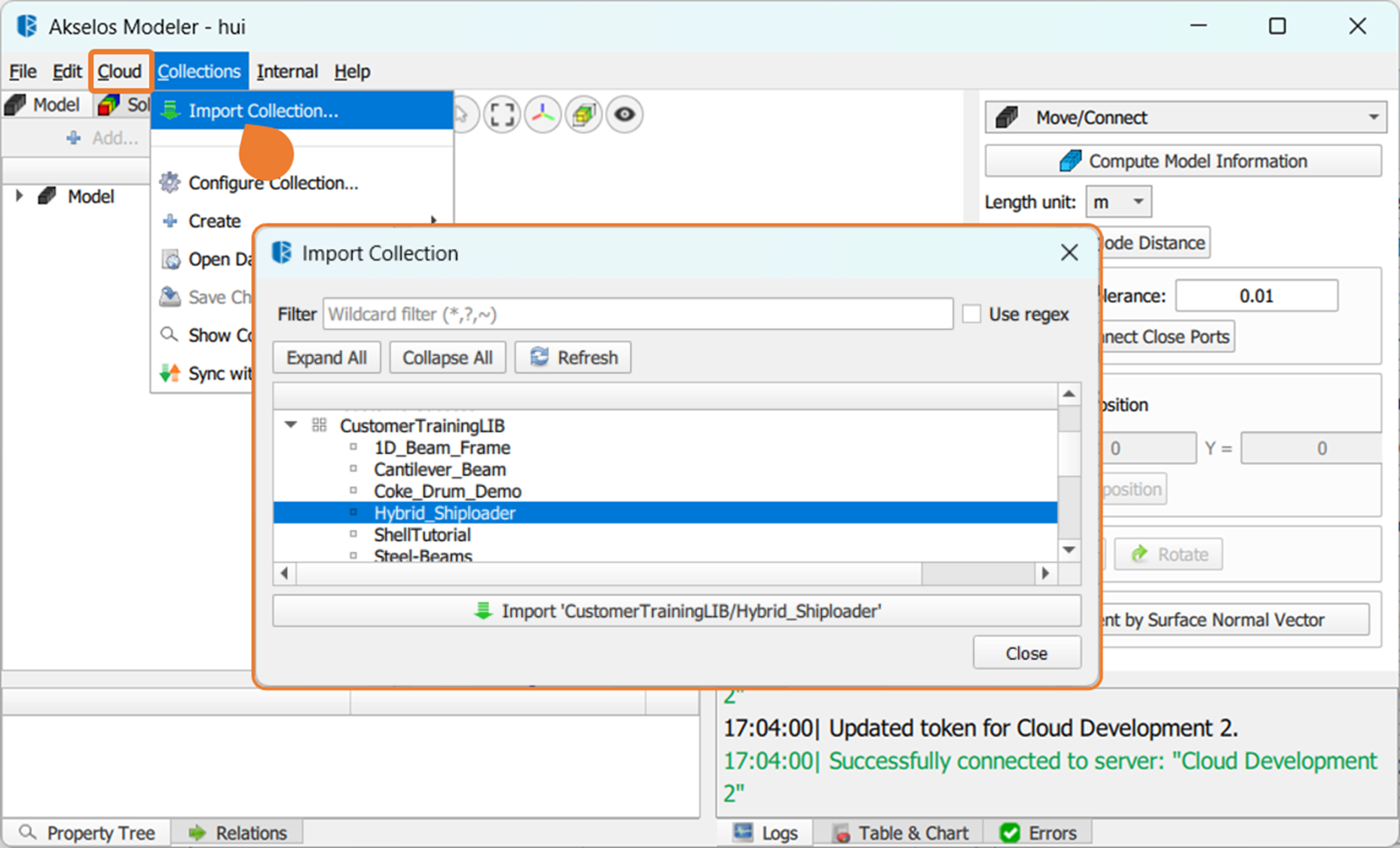The width and height of the screenshot is (1400, 848).
Task: Click the Move/Connect cube icon
Action: click(x=1007, y=118)
